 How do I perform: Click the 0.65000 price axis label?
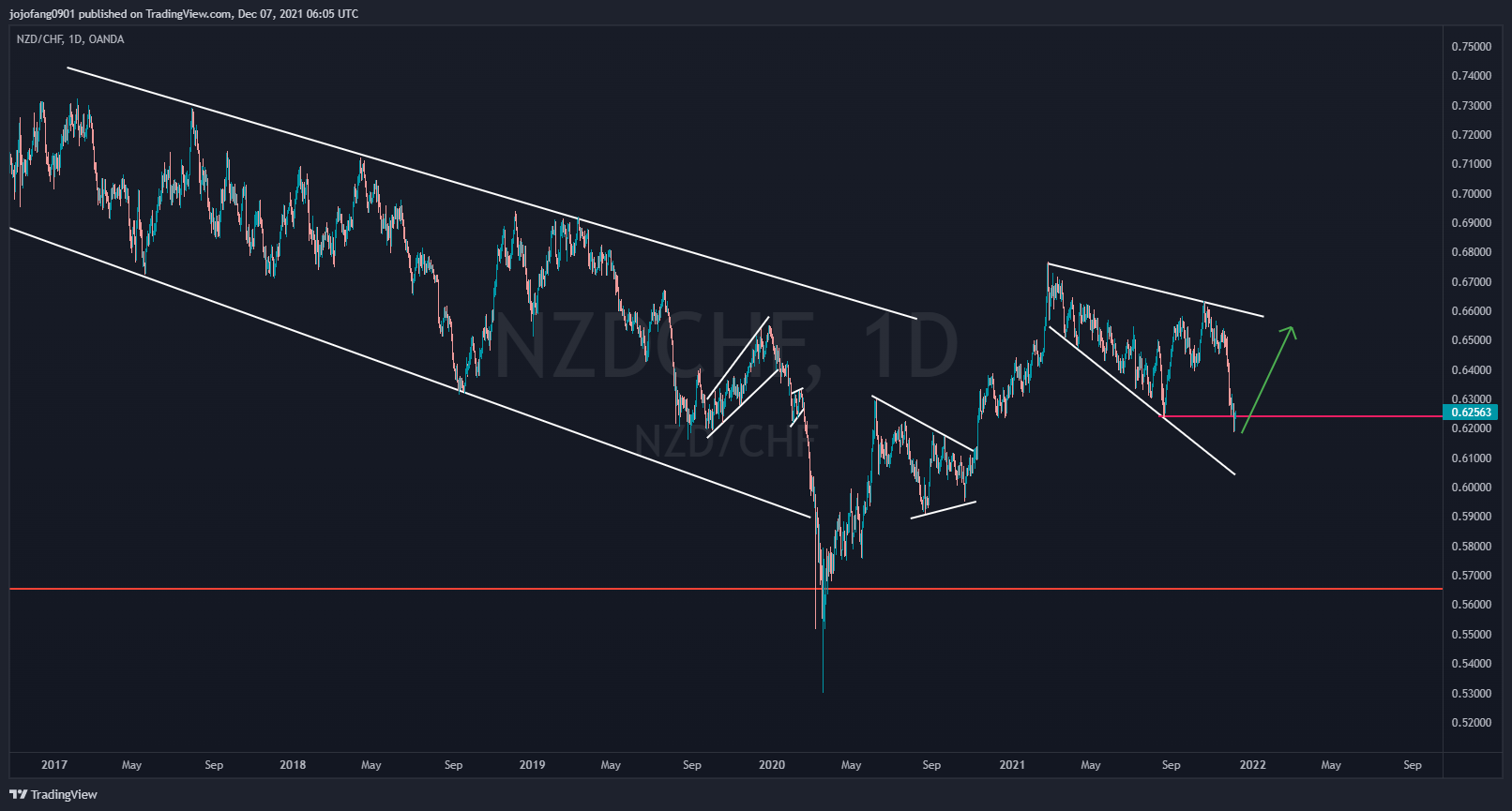tap(1471, 340)
